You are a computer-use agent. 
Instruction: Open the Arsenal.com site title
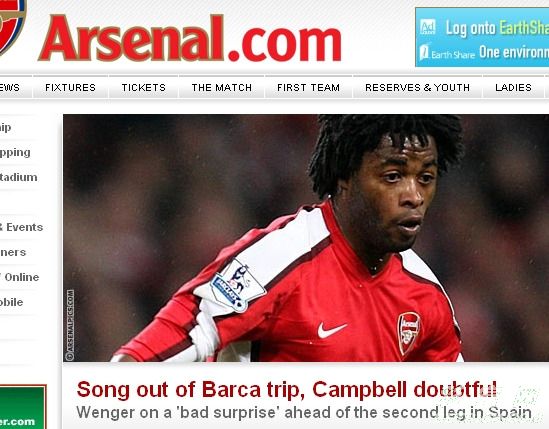[189, 38]
